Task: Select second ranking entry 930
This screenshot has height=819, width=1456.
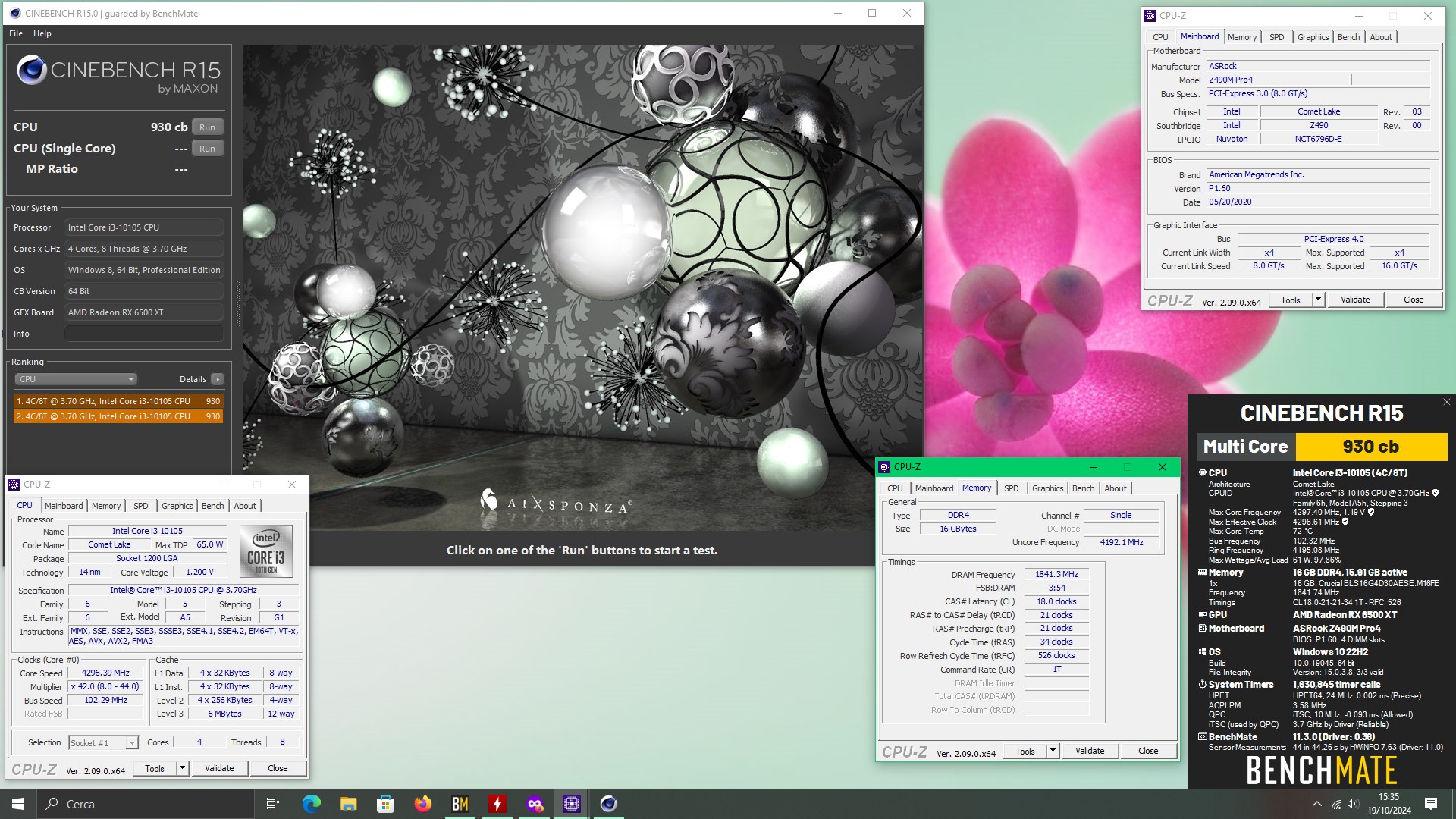Action: pos(118,416)
